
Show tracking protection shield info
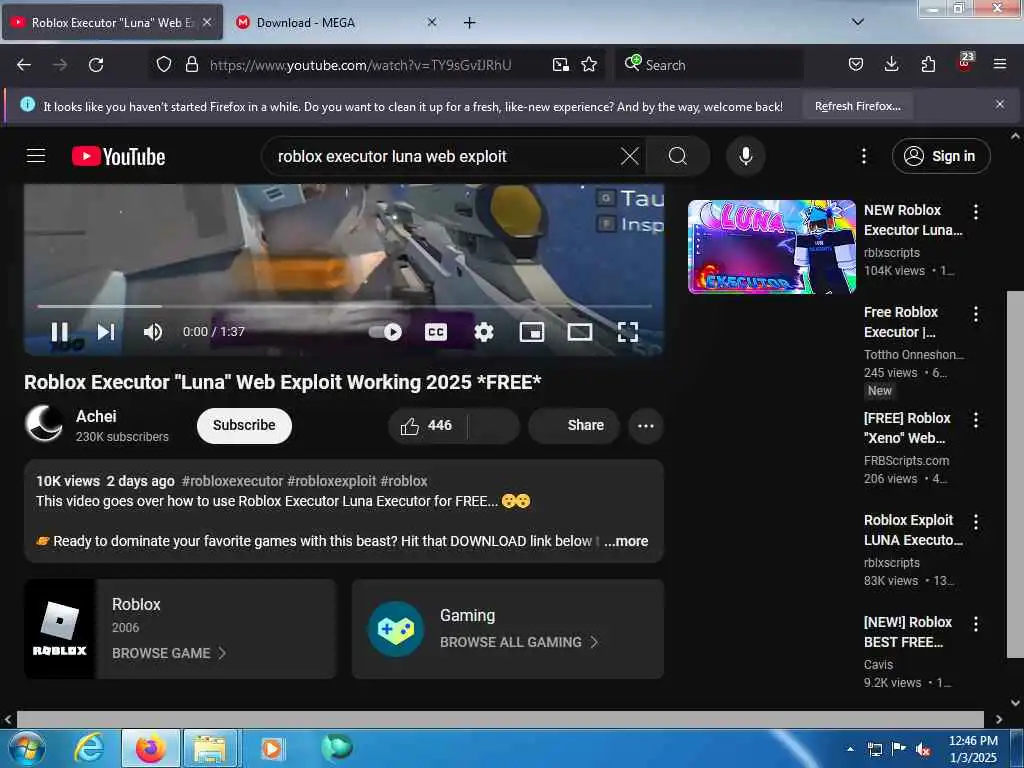164,65
